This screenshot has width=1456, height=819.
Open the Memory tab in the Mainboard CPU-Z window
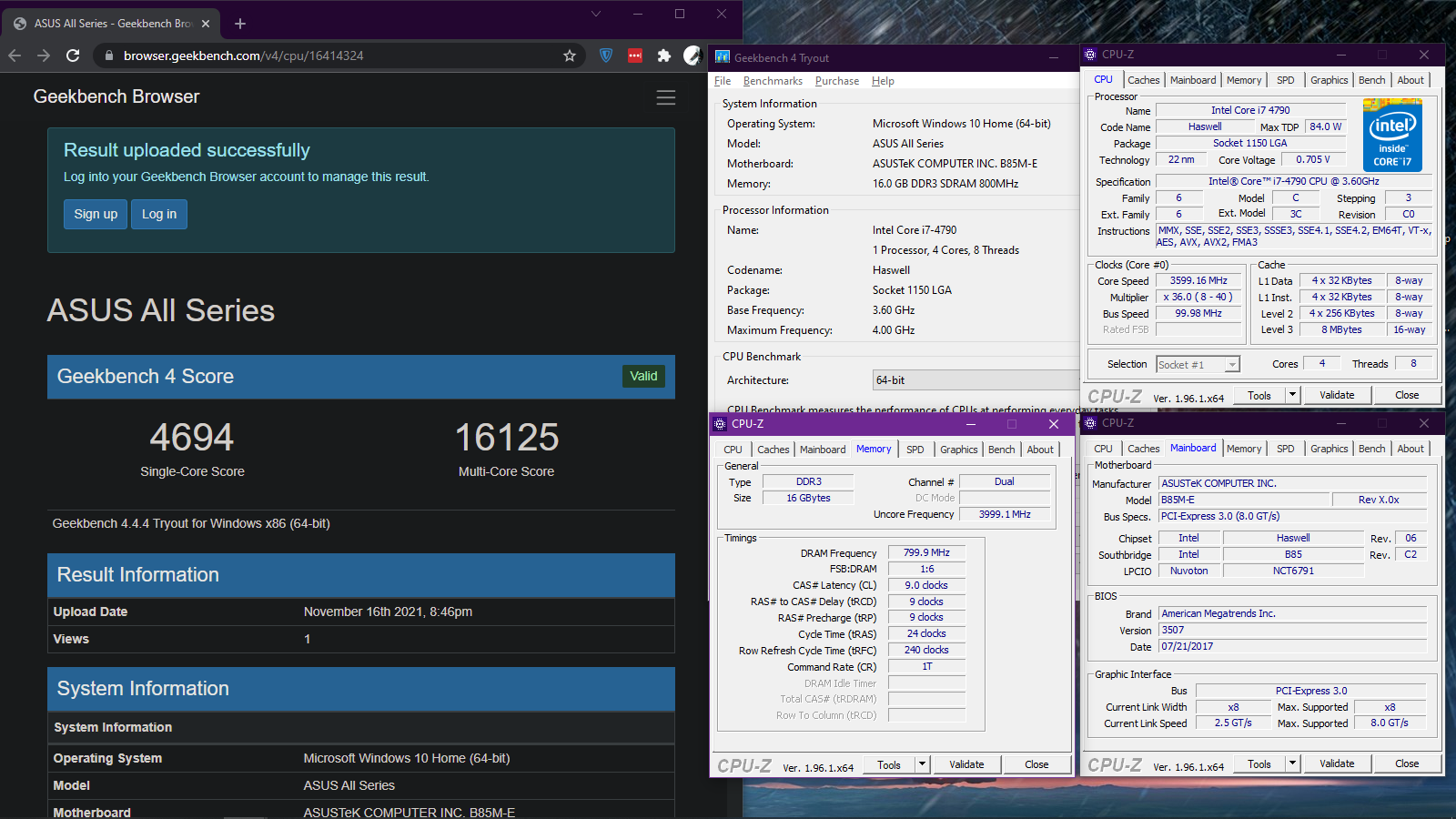[1243, 449]
